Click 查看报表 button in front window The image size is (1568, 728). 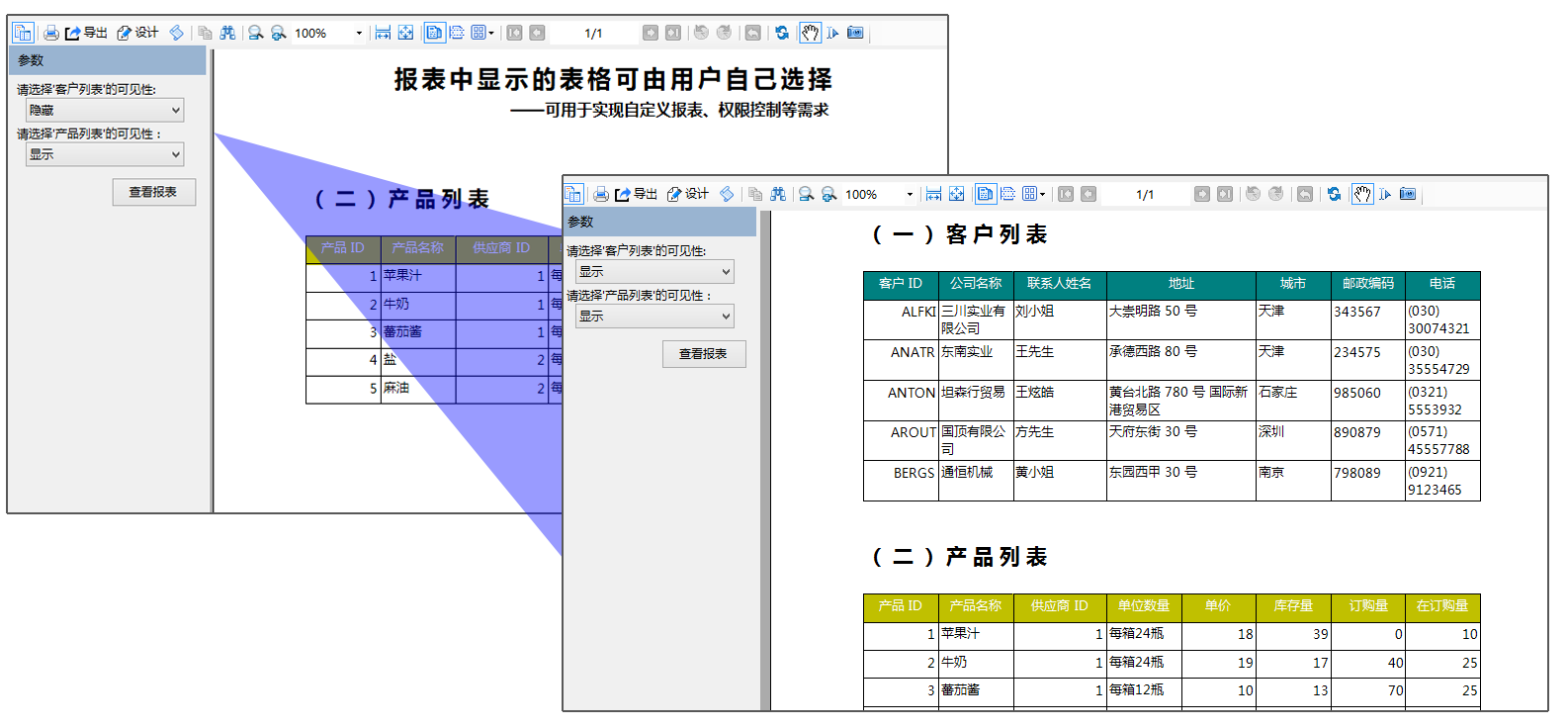[x=704, y=354]
